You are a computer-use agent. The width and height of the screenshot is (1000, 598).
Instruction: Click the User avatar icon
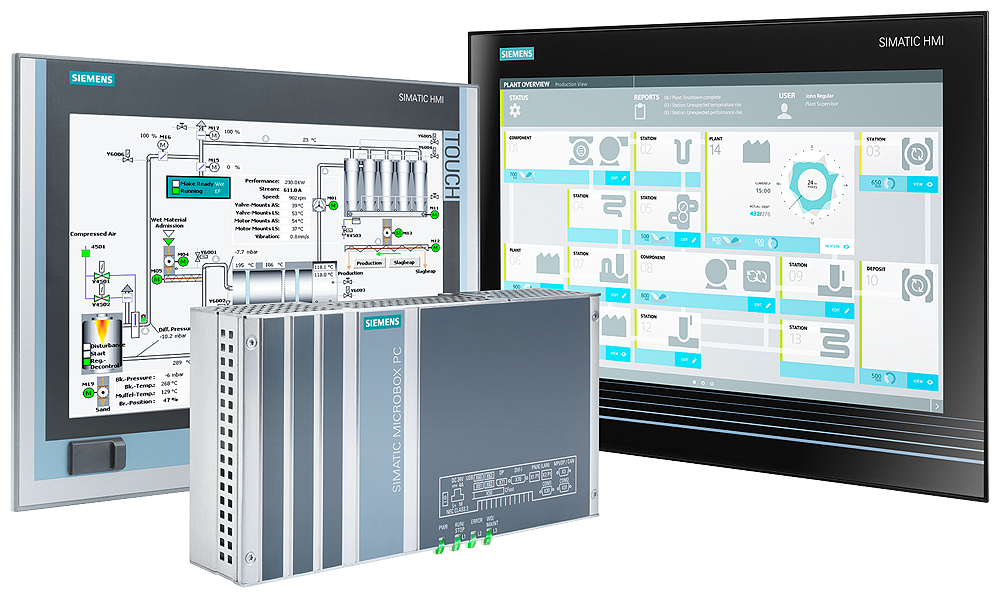[784, 111]
